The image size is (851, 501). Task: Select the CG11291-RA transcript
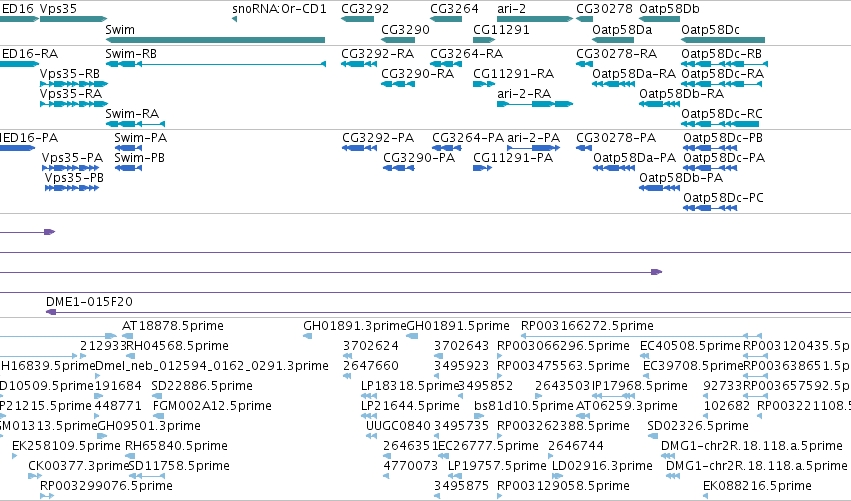coord(484,84)
